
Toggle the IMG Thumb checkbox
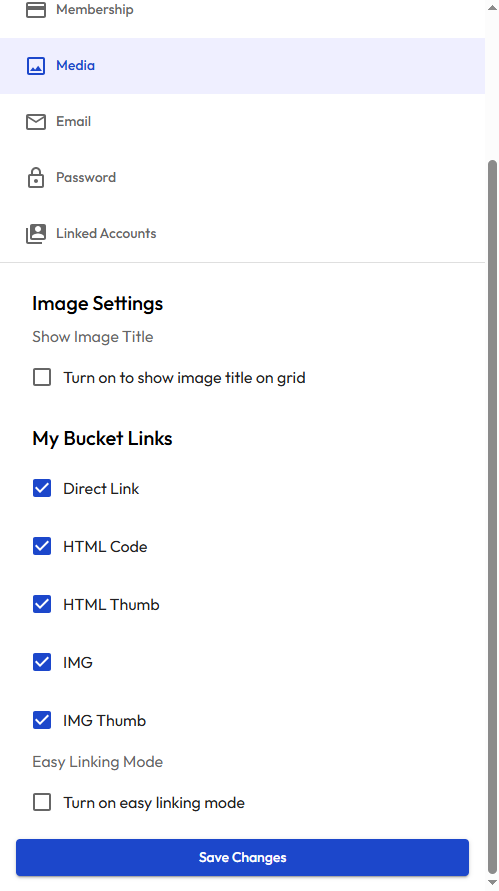click(x=42, y=720)
